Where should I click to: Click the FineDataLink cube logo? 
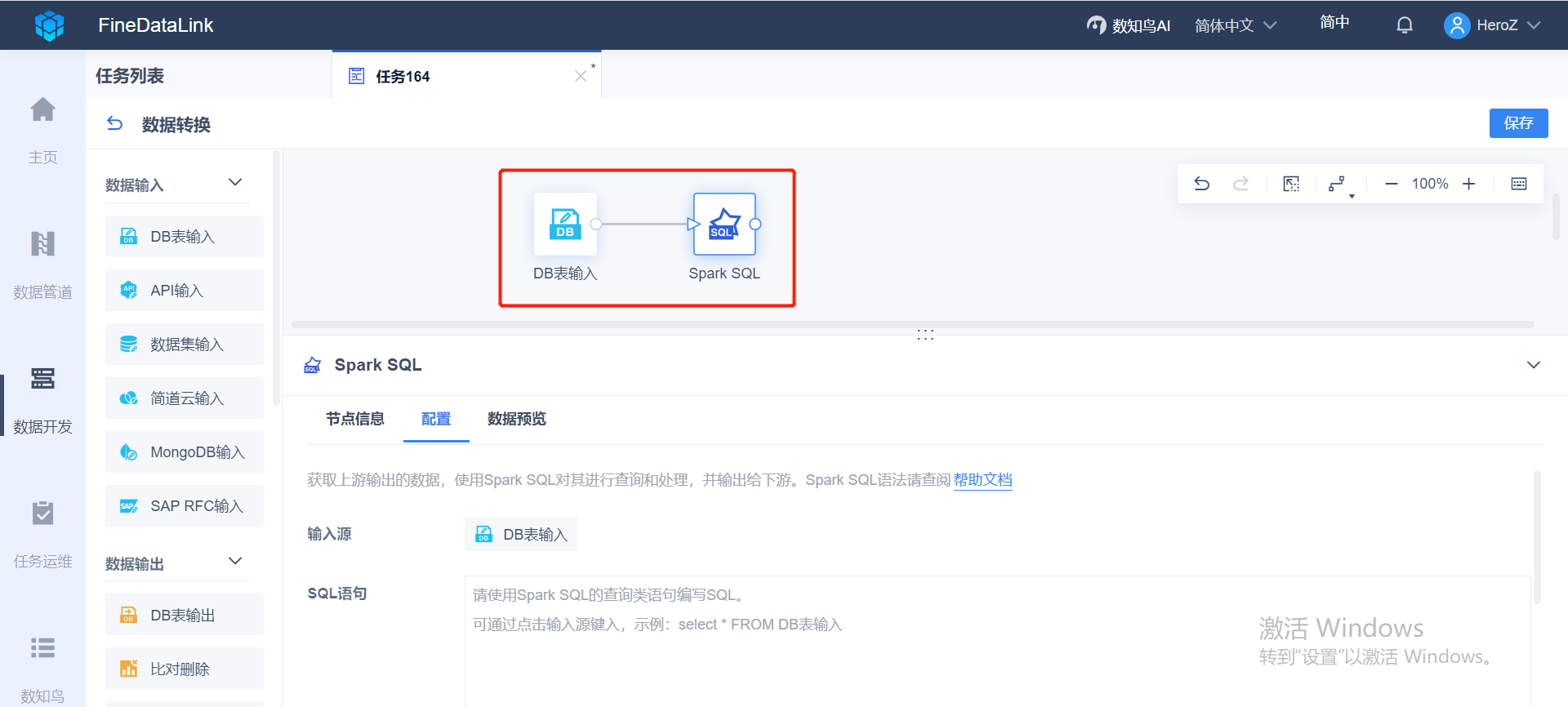pyautogui.click(x=49, y=25)
